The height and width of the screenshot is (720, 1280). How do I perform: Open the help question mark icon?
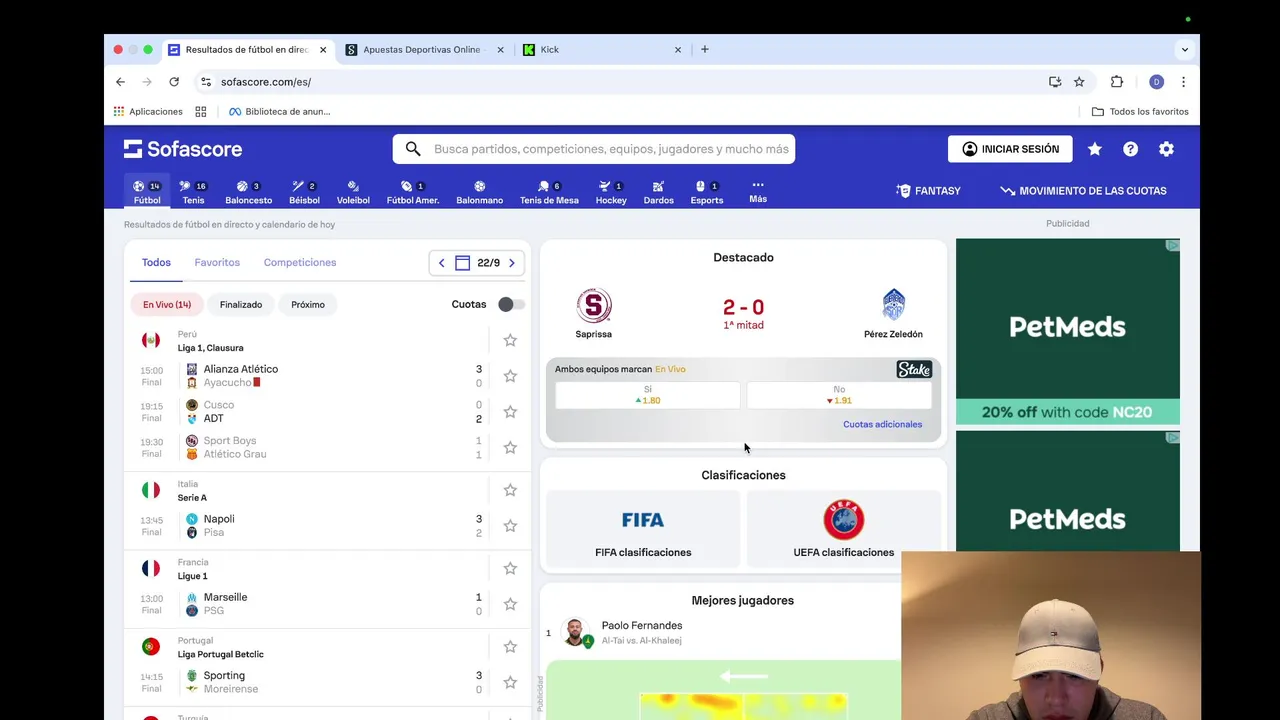click(1130, 149)
